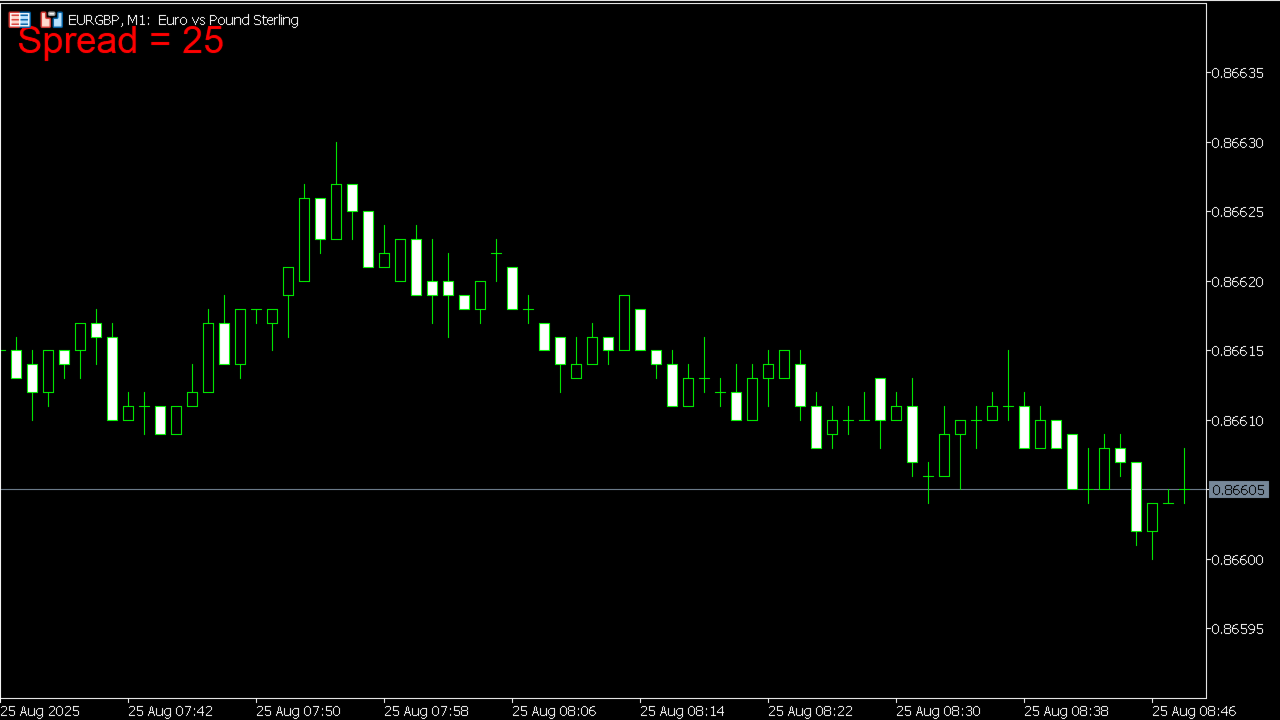The width and height of the screenshot is (1280, 720).
Task: Click the 0.86625 price scale label
Action: coord(1237,212)
